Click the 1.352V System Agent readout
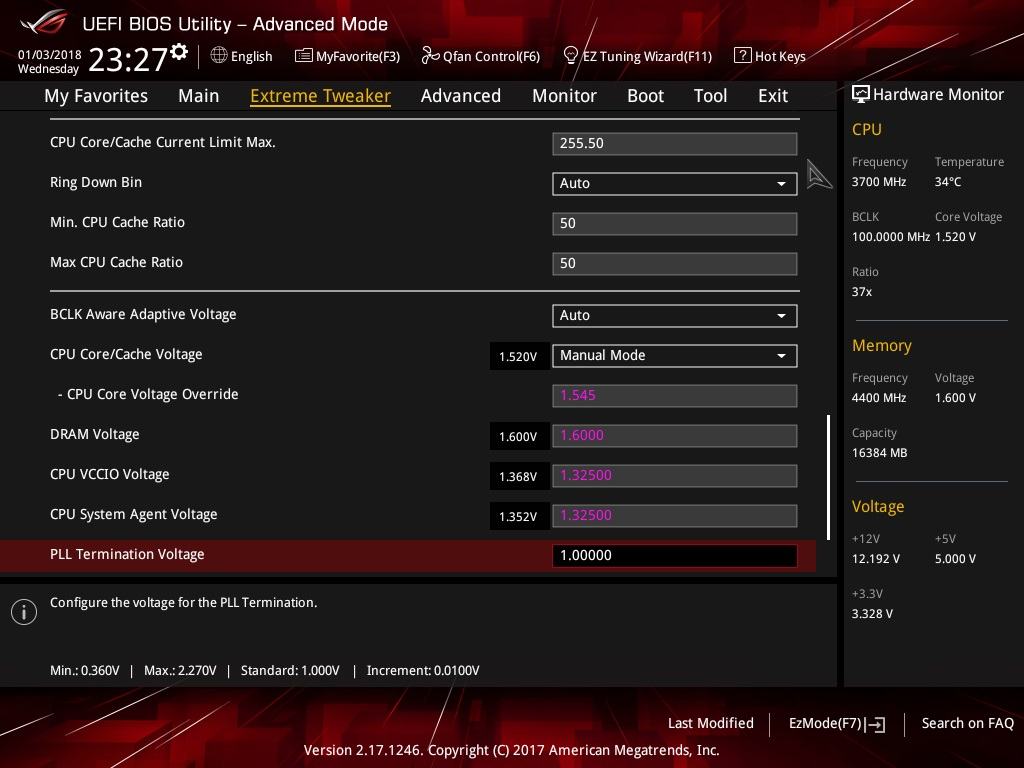 point(519,517)
